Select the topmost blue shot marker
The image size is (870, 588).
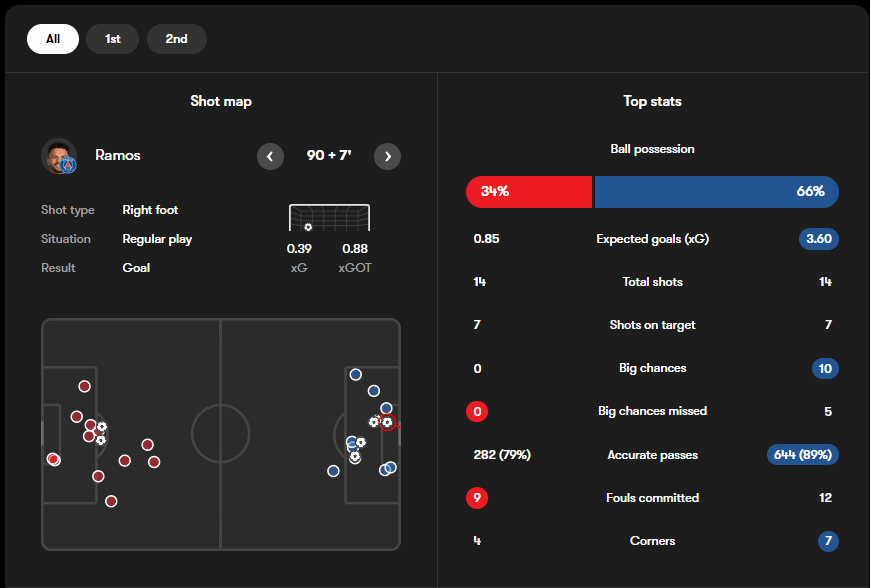tap(355, 375)
